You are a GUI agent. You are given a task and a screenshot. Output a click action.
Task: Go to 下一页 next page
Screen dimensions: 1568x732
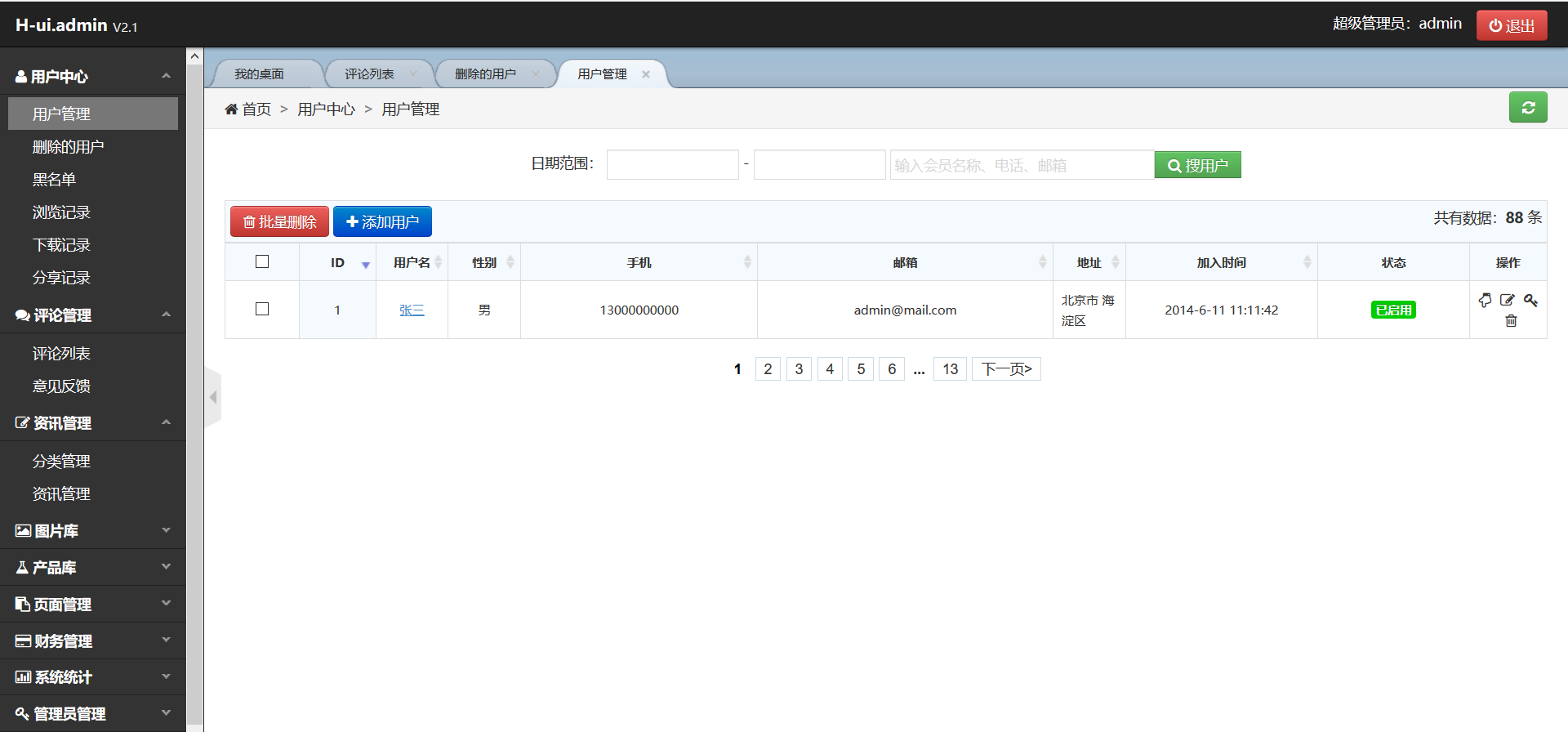[1006, 369]
